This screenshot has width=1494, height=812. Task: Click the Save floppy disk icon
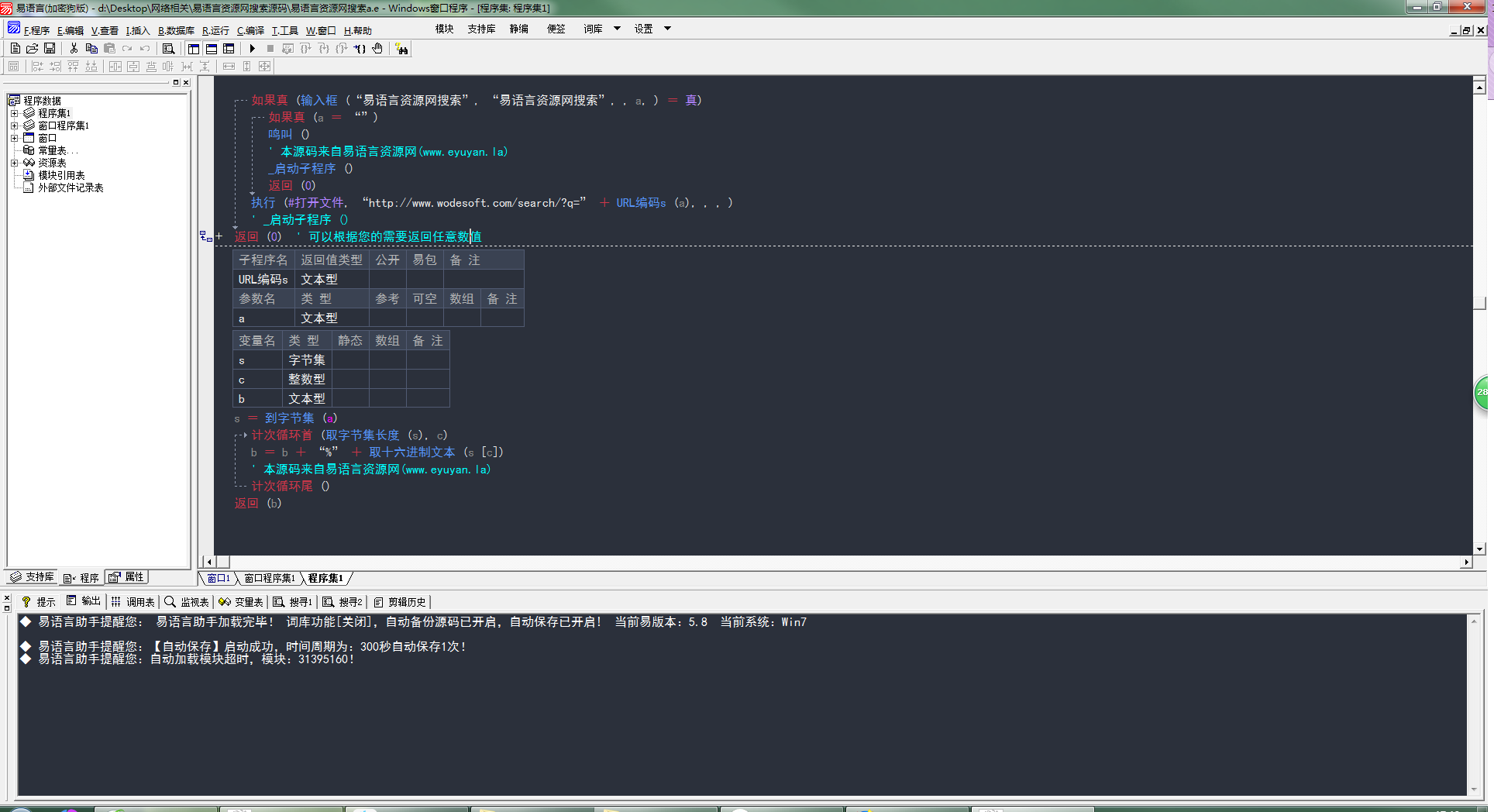(x=50, y=48)
